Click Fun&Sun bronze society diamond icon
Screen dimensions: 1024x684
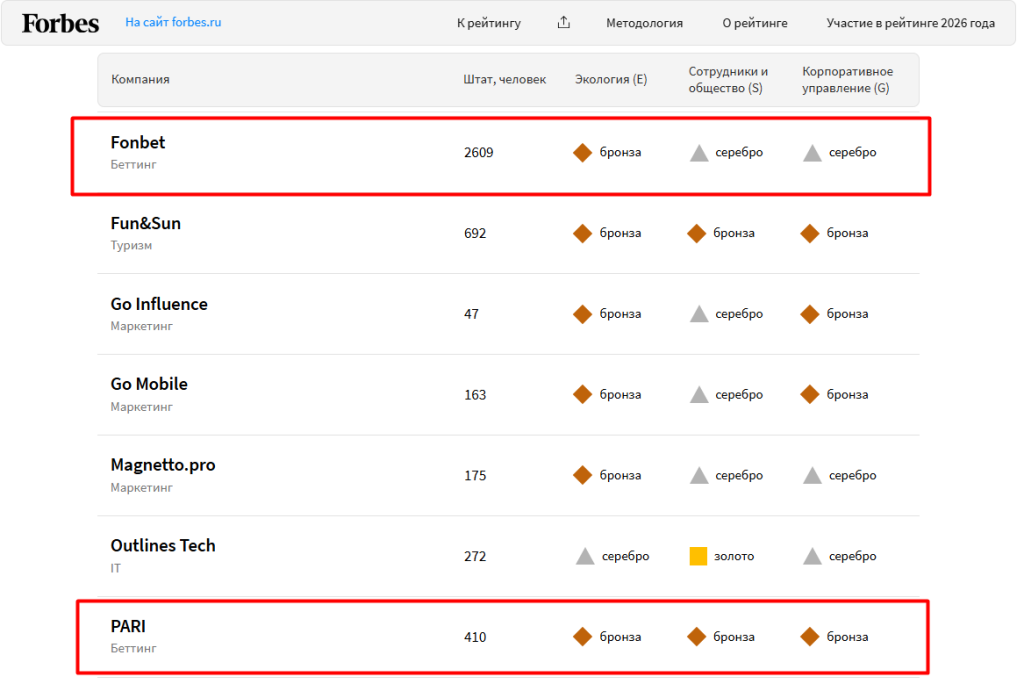(x=696, y=233)
